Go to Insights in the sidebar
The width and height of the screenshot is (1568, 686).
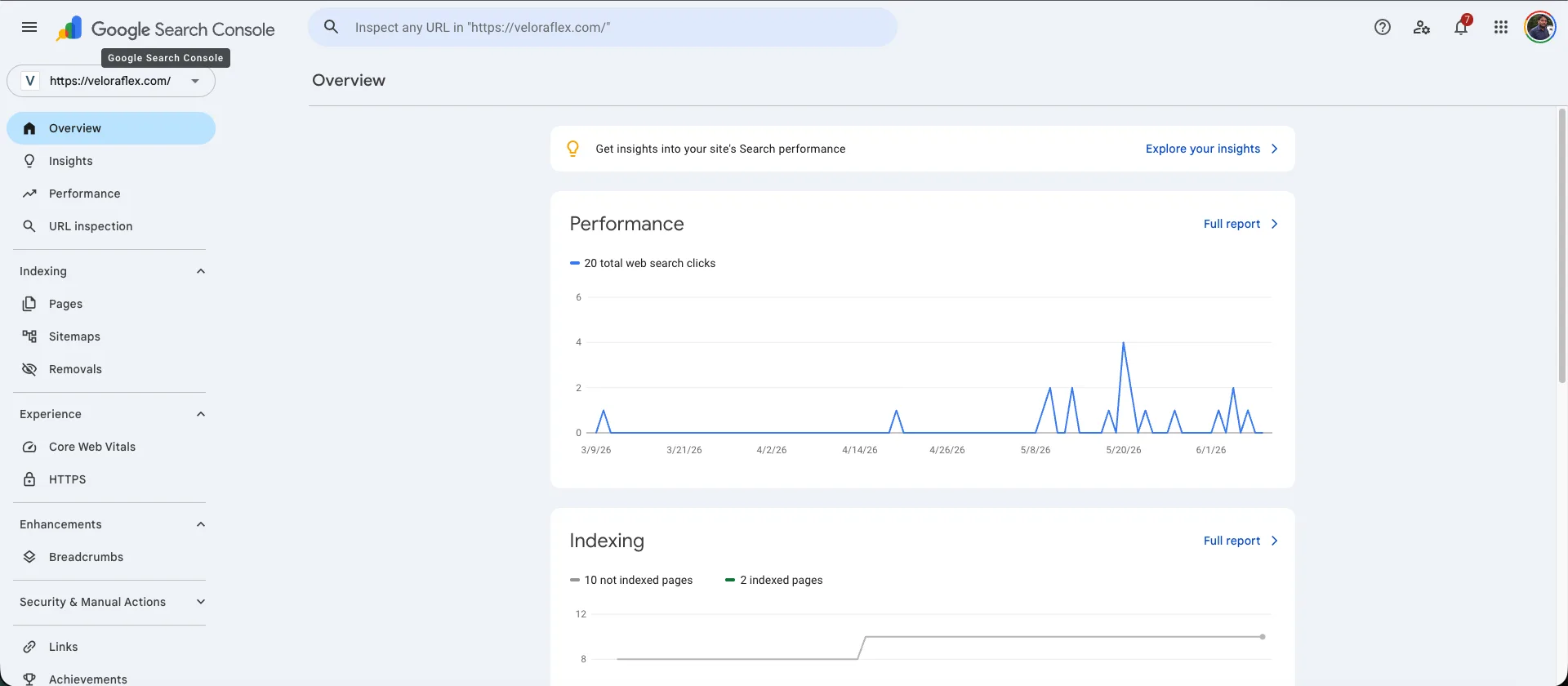(111, 161)
